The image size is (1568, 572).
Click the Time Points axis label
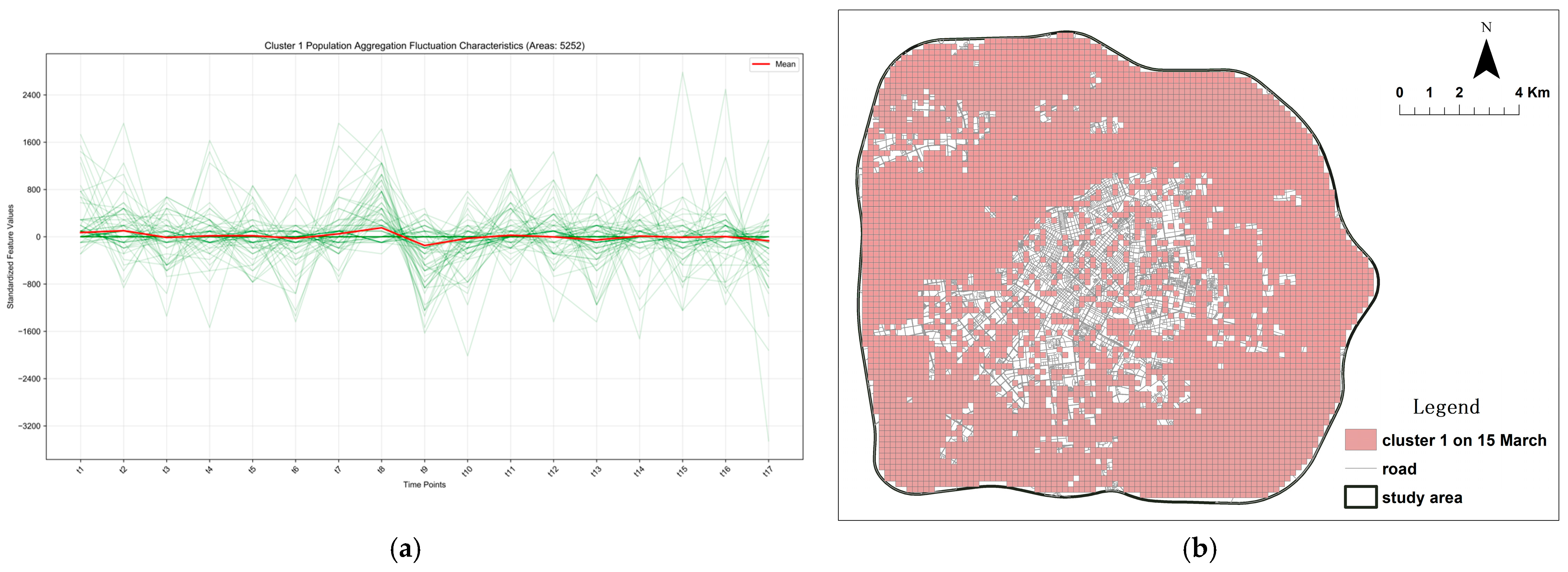click(x=424, y=484)
